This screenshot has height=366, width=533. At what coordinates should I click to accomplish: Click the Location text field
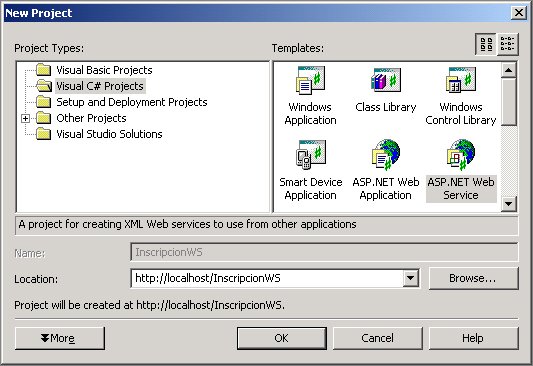[x=267, y=278]
